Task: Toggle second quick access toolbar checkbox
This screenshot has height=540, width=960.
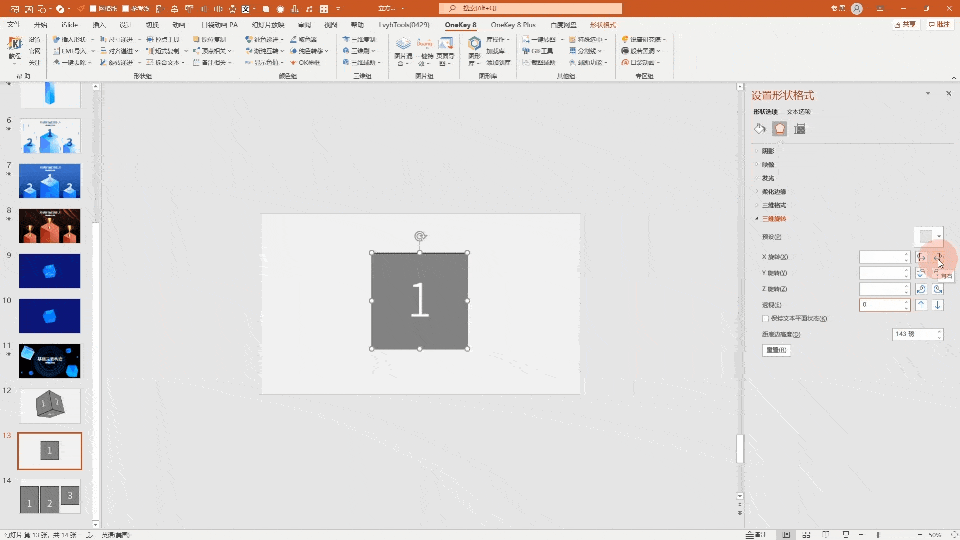Action: 125,9
